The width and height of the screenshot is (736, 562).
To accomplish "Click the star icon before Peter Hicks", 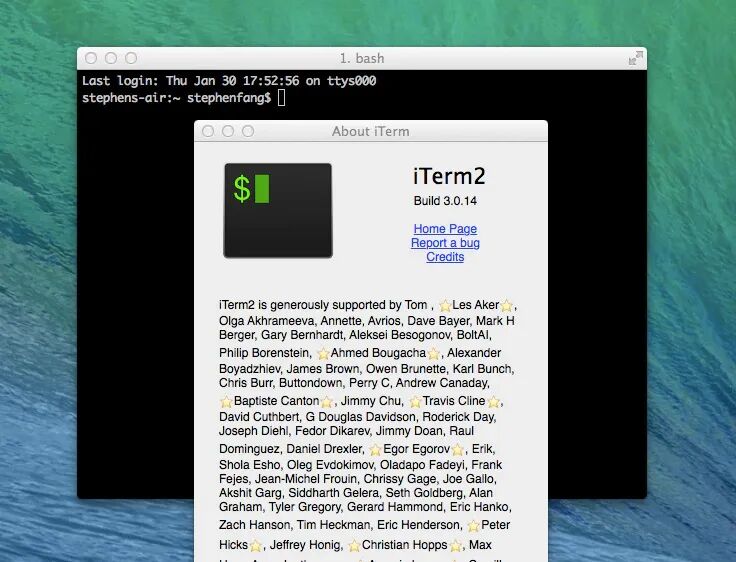I will tap(474, 526).
